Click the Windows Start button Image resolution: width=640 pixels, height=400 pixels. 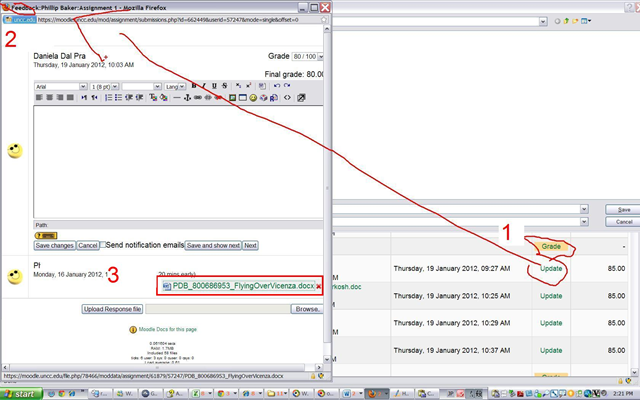pos(22,394)
